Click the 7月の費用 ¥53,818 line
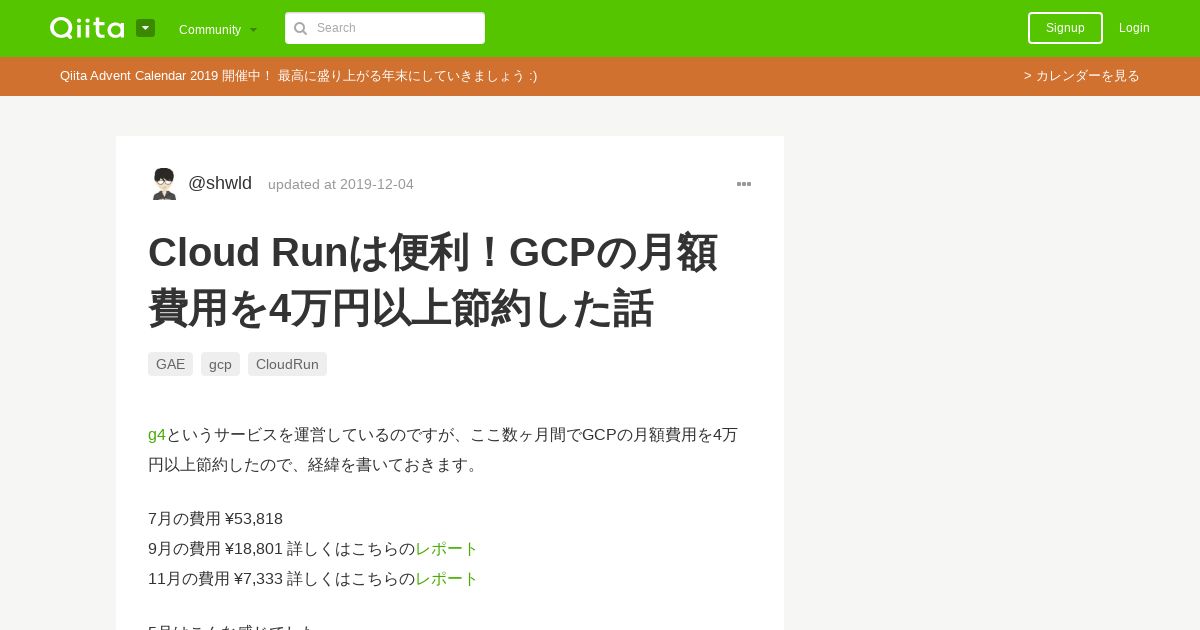The width and height of the screenshot is (1200, 630). point(215,519)
